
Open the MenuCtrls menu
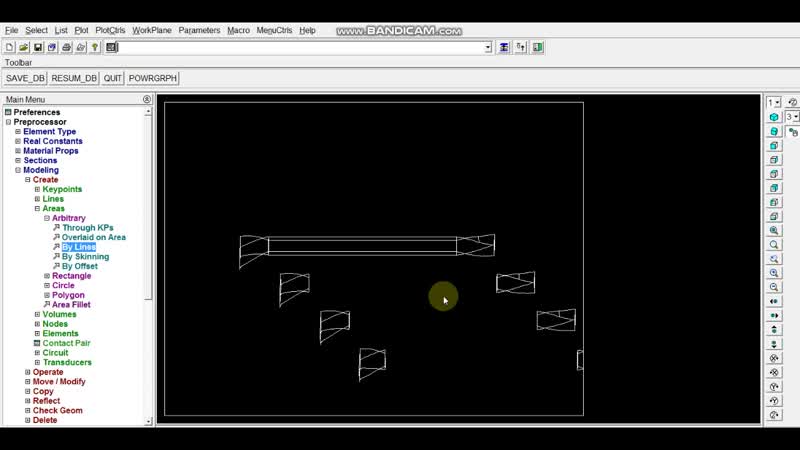[x=274, y=31]
